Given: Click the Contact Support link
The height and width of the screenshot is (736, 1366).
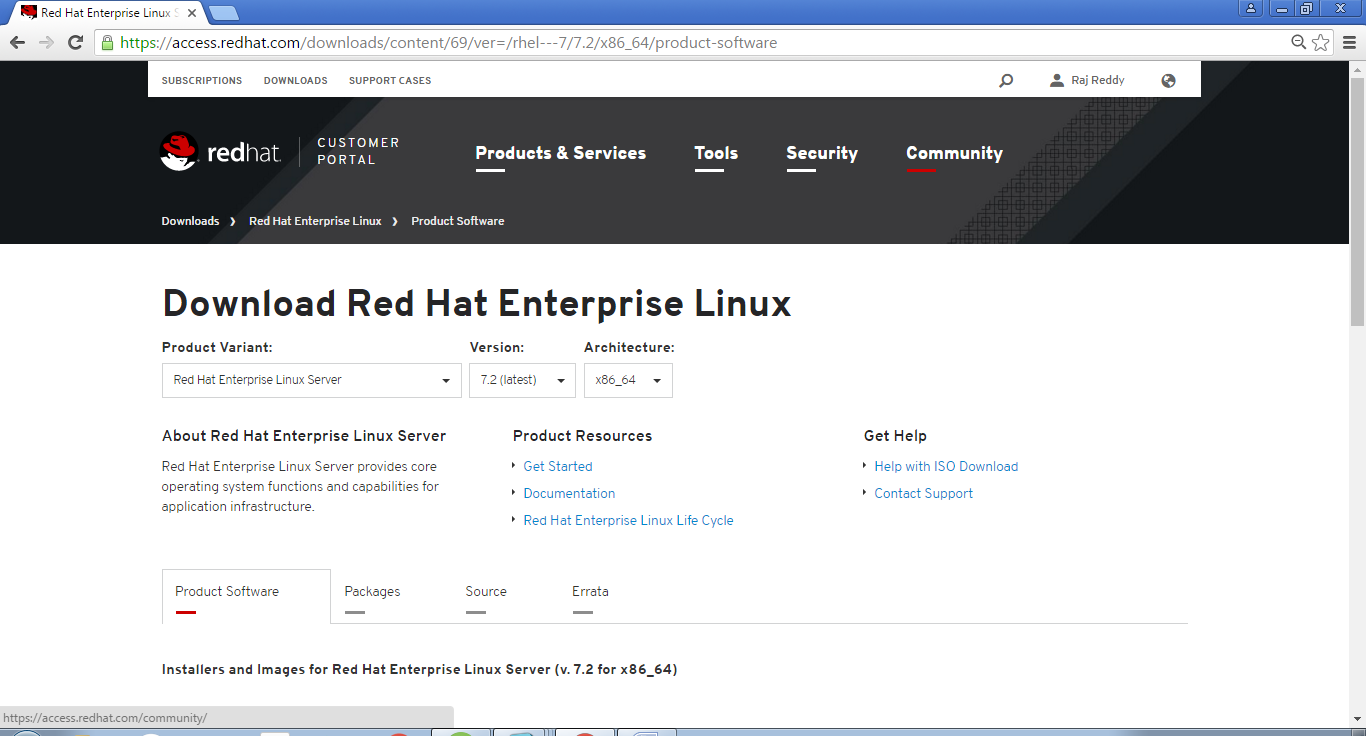Looking at the screenshot, I should pos(923,494).
